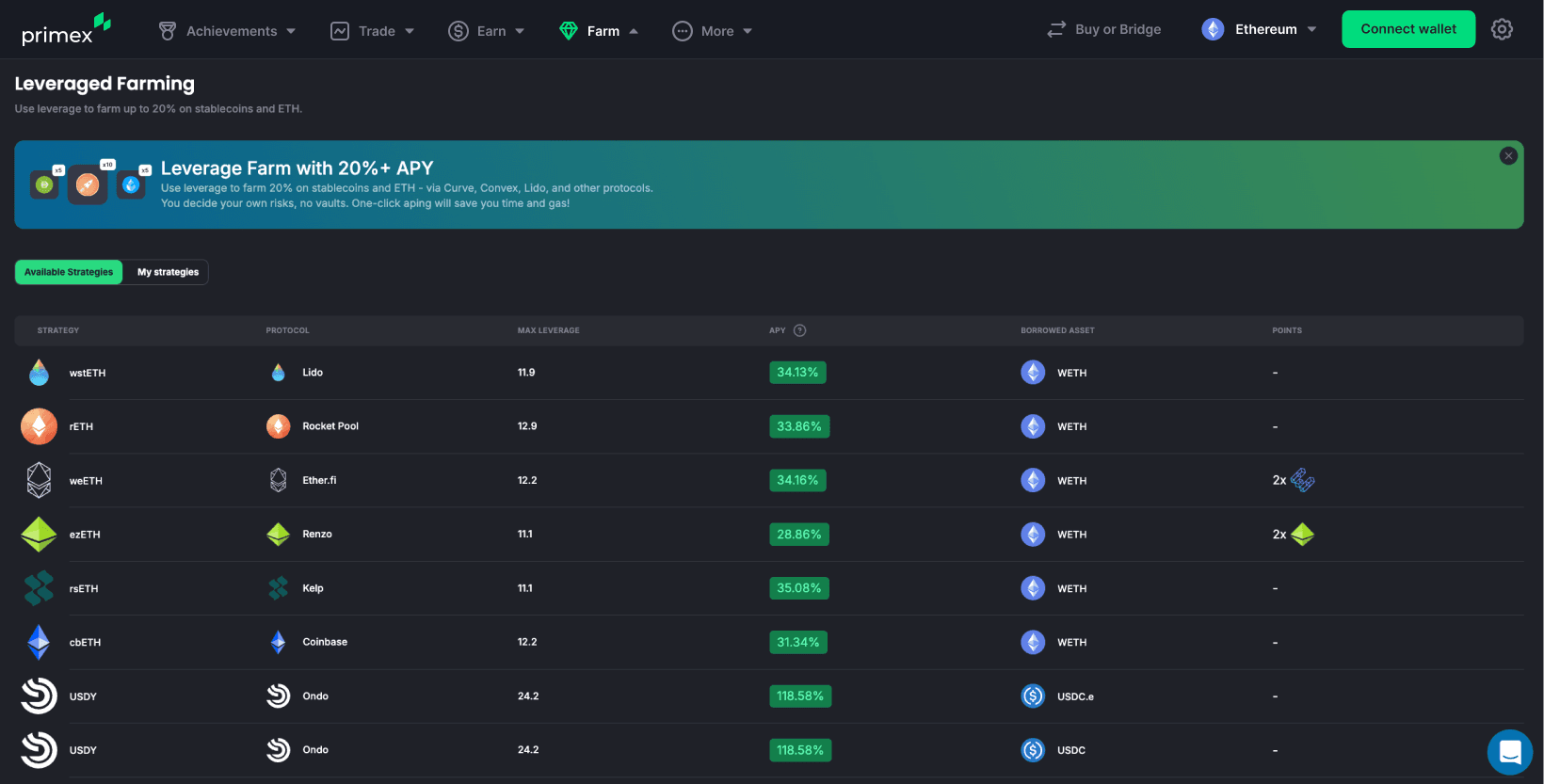Click the USDC.e borrowed asset icon

[1033, 696]
